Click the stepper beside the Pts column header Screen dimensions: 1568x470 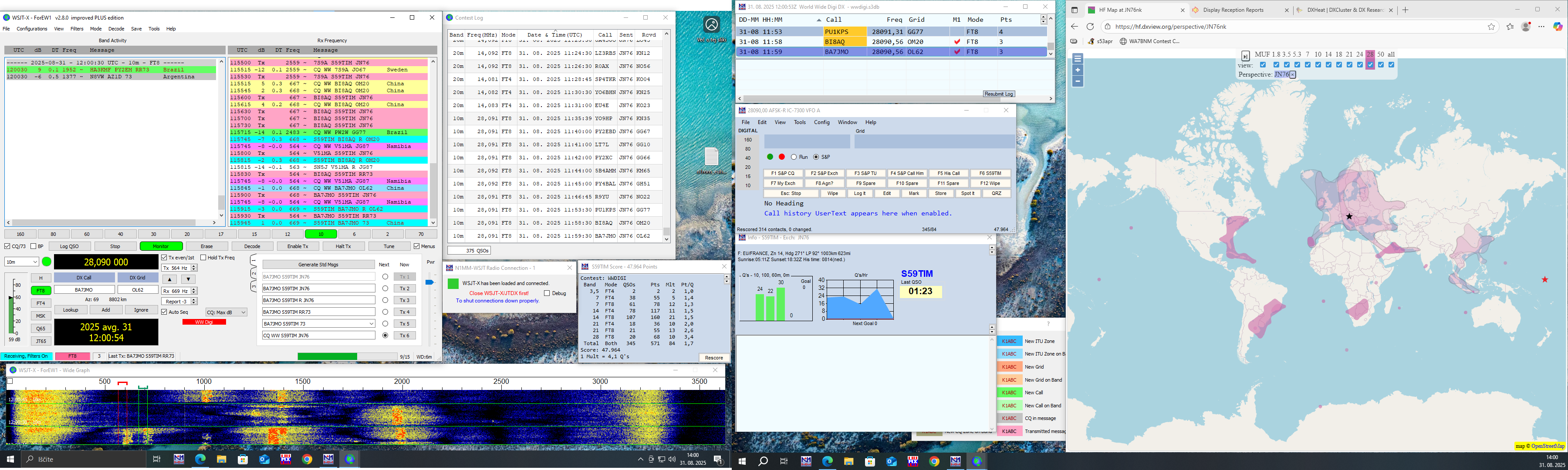1043,20
